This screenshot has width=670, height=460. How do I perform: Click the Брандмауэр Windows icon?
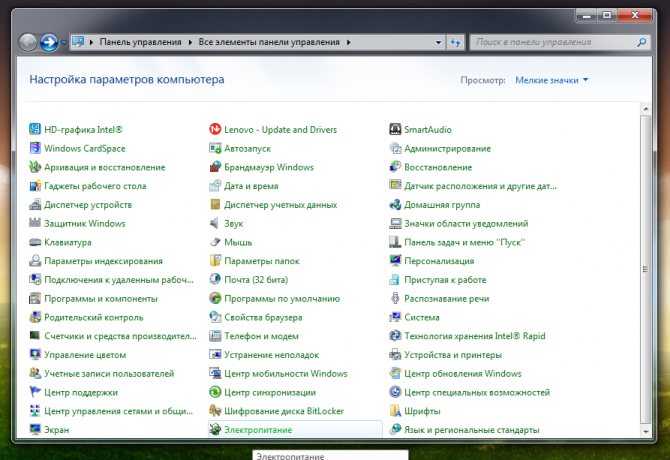[215, 167]
